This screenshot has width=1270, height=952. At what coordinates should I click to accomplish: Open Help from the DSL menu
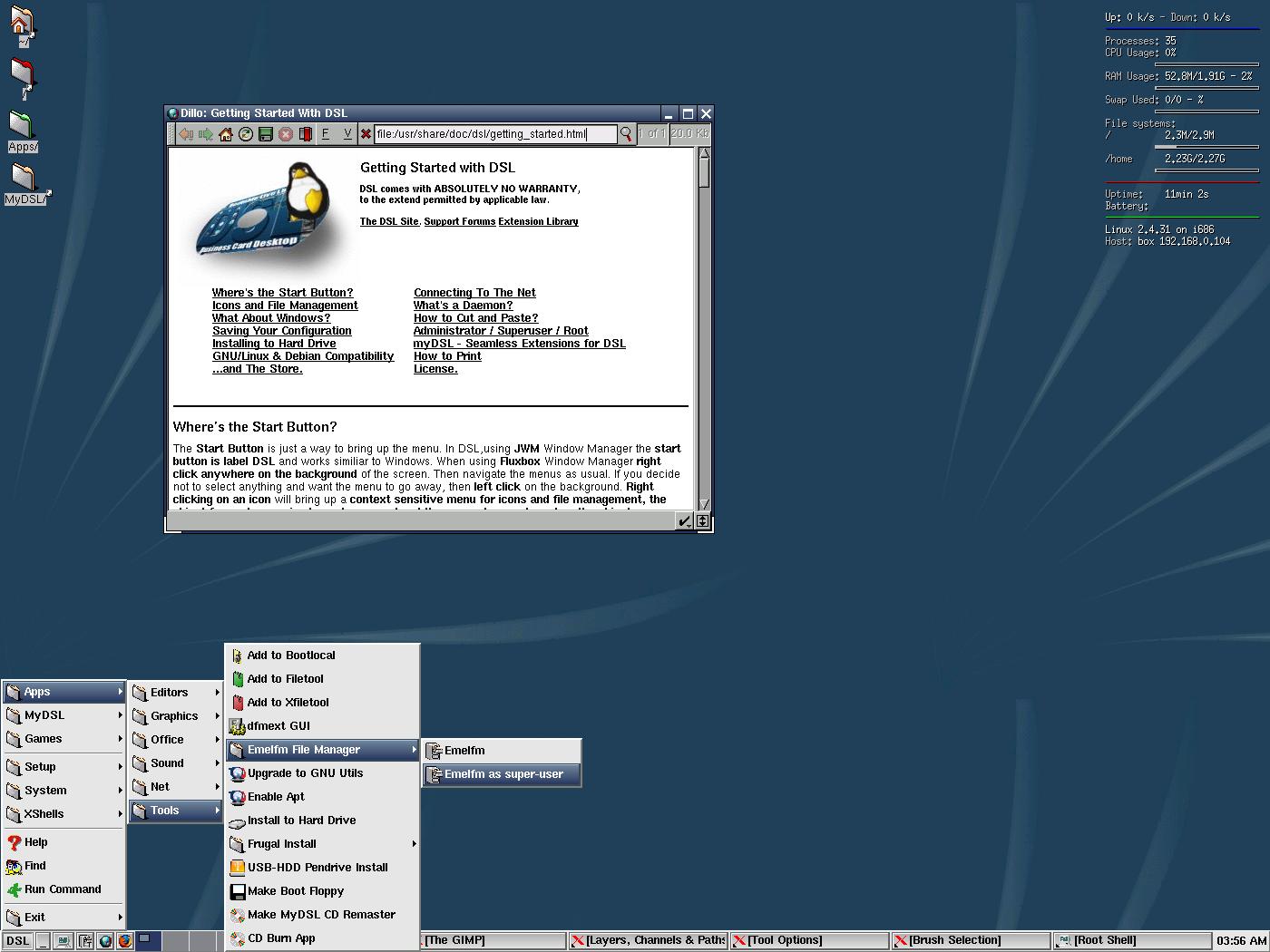[x=63, y=842]
